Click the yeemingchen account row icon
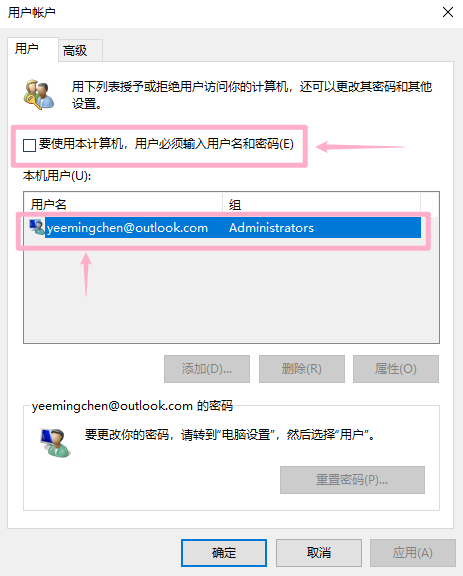The height and width of the screenshot is (576, 463). coord(37,227)
